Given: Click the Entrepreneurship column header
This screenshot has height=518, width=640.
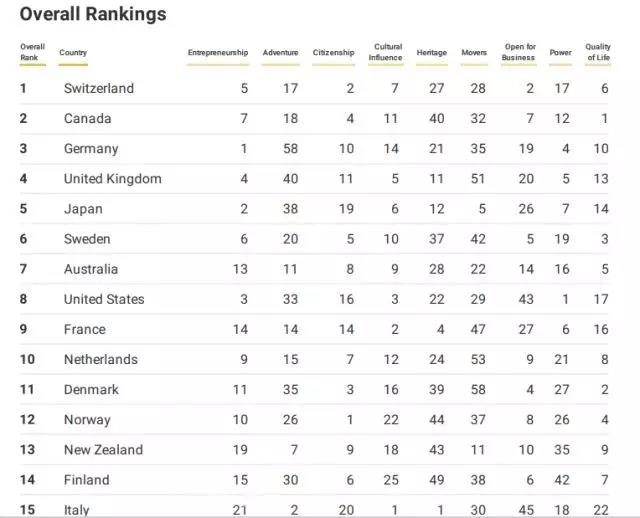Looking at the screenshot, I should tap(217, 53).
